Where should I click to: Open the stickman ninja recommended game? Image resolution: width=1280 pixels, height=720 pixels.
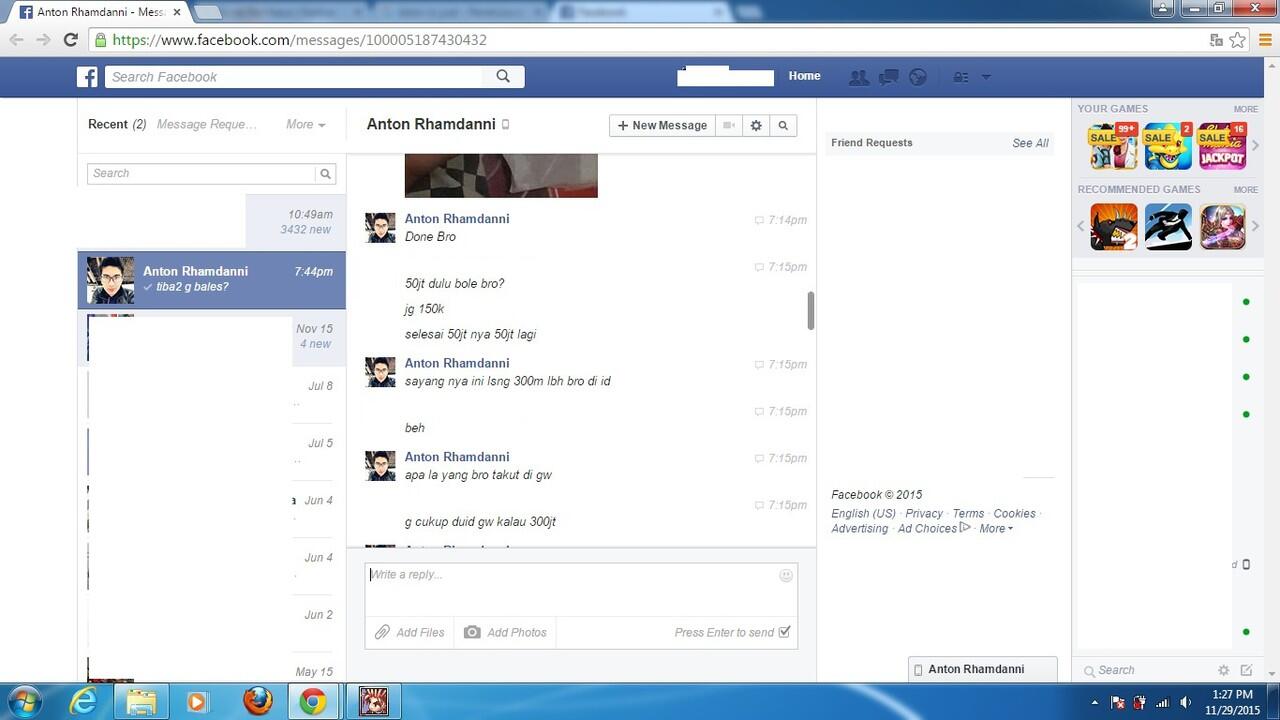1168,227
